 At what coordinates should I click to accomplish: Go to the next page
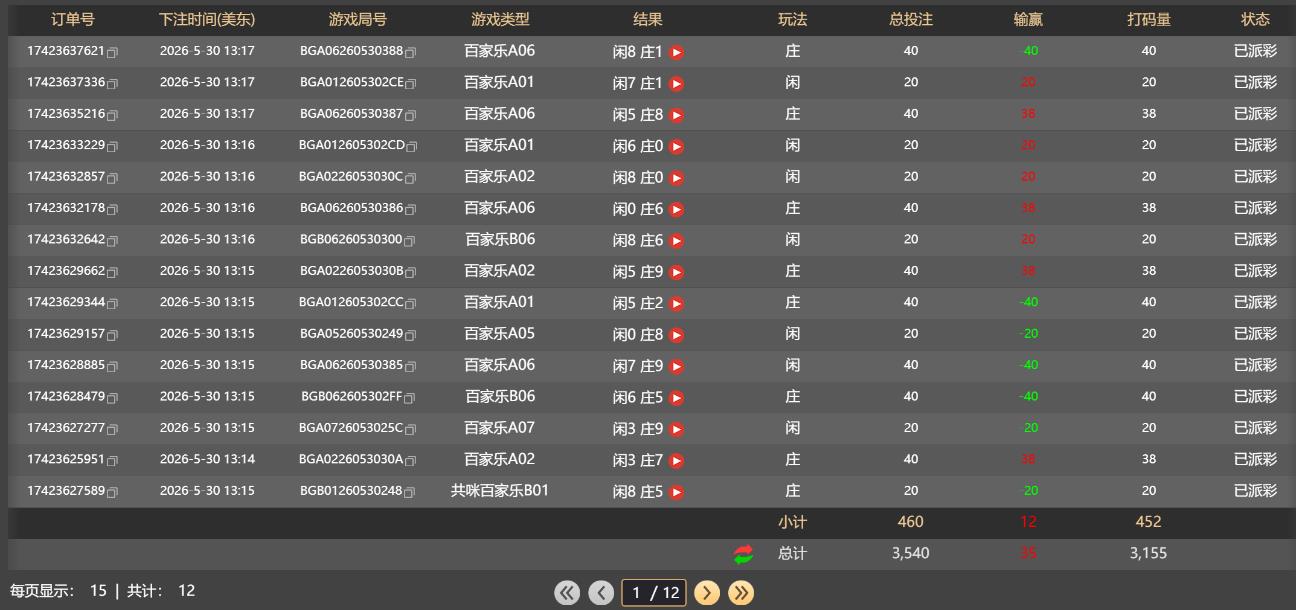707,593
